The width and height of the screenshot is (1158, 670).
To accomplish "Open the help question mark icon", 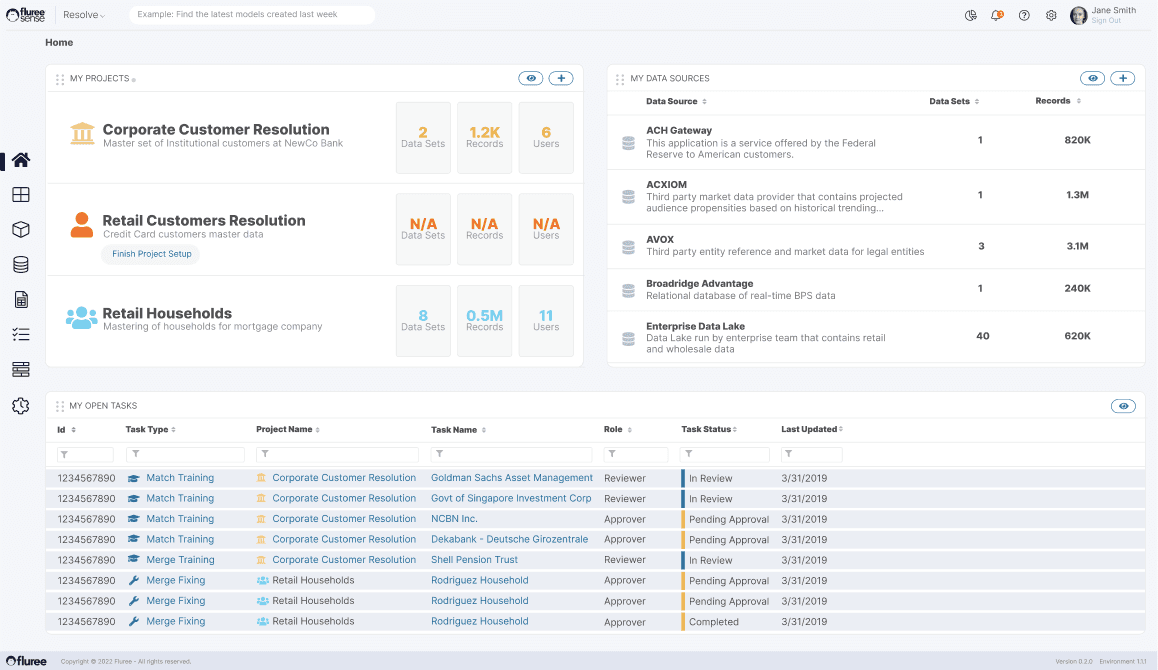I will (1024, 15).
